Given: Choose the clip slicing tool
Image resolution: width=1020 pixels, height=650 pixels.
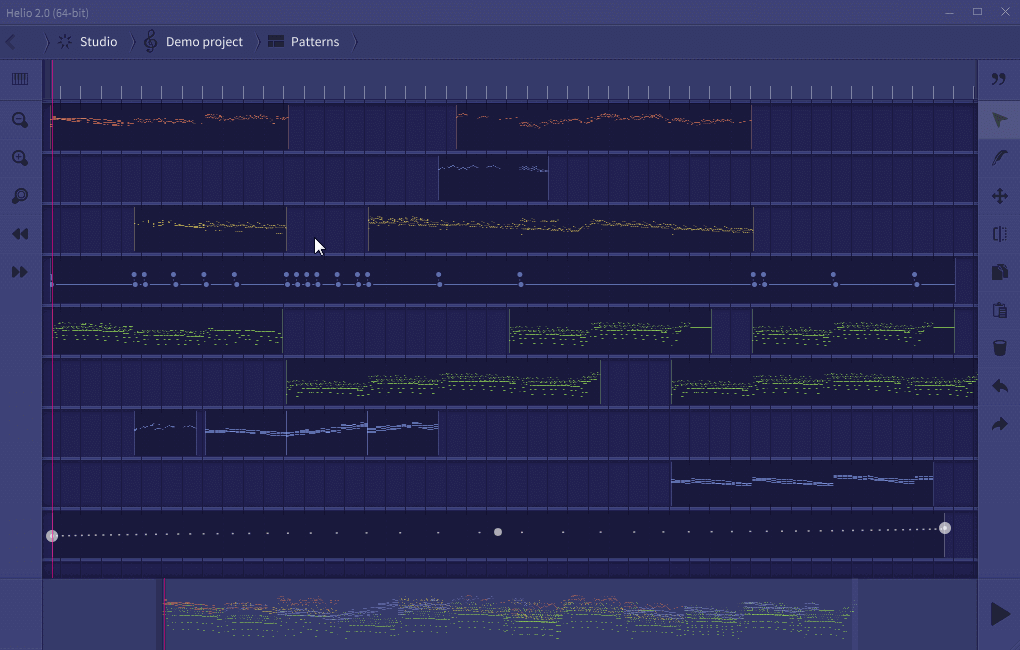Looking at the screenshot, I should 1000,234.
